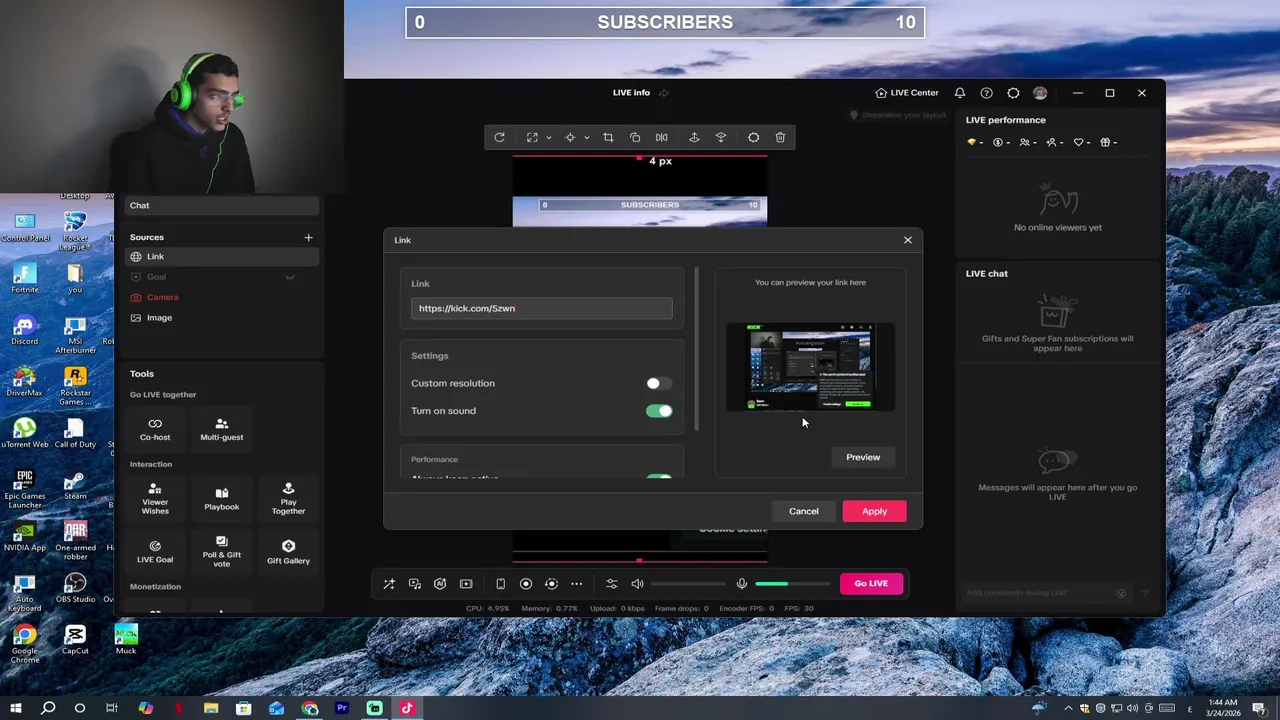Image resolution: width=1280 pixels, height=720 pixels.
Task: Expand the Goal source chevron
Action: click(x=290, y=277)
